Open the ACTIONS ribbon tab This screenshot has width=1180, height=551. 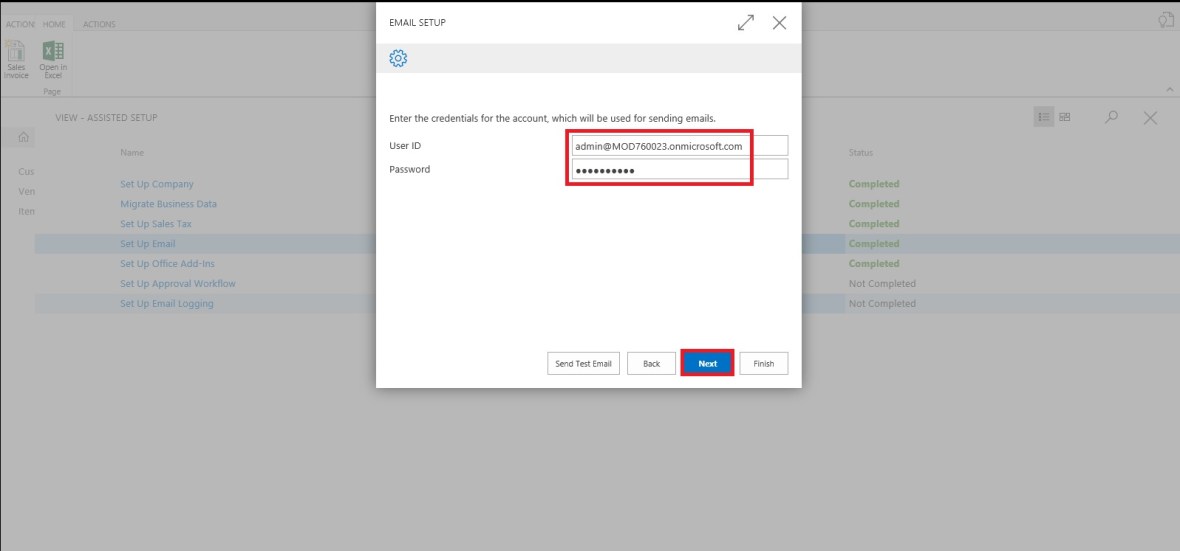(99, 24)
